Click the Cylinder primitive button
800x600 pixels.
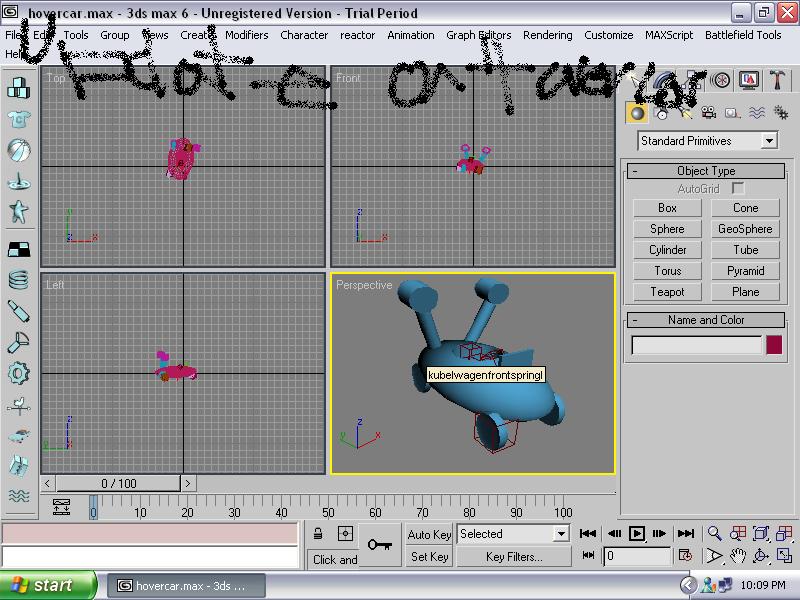click(x=667, y=249)
